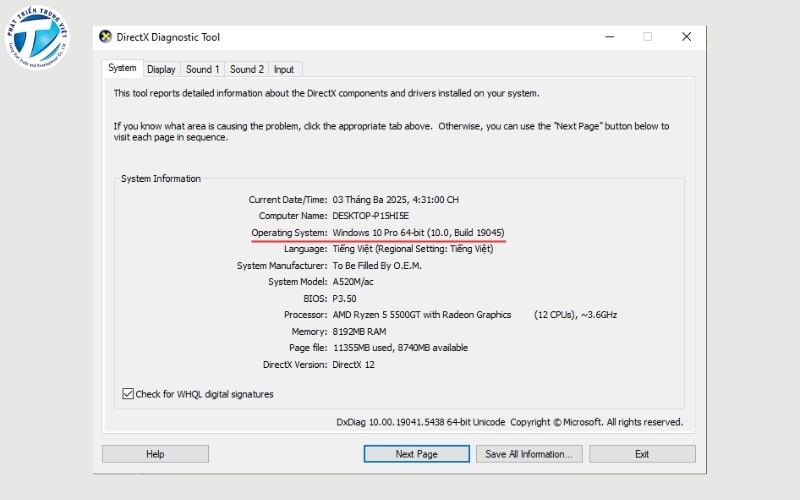Select the System tab

[122, 68]
